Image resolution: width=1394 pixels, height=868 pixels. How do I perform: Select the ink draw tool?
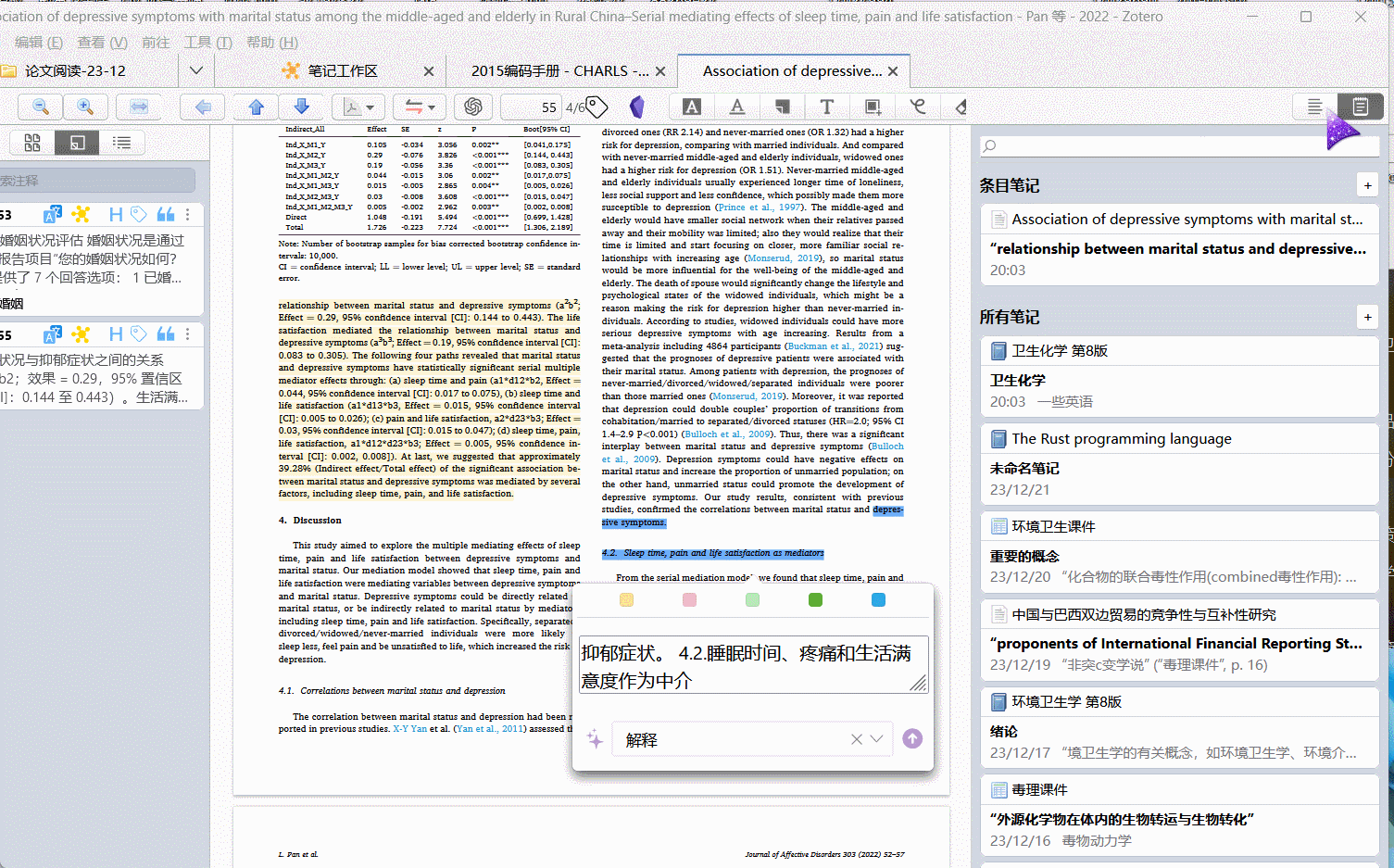tap(918, 107)
